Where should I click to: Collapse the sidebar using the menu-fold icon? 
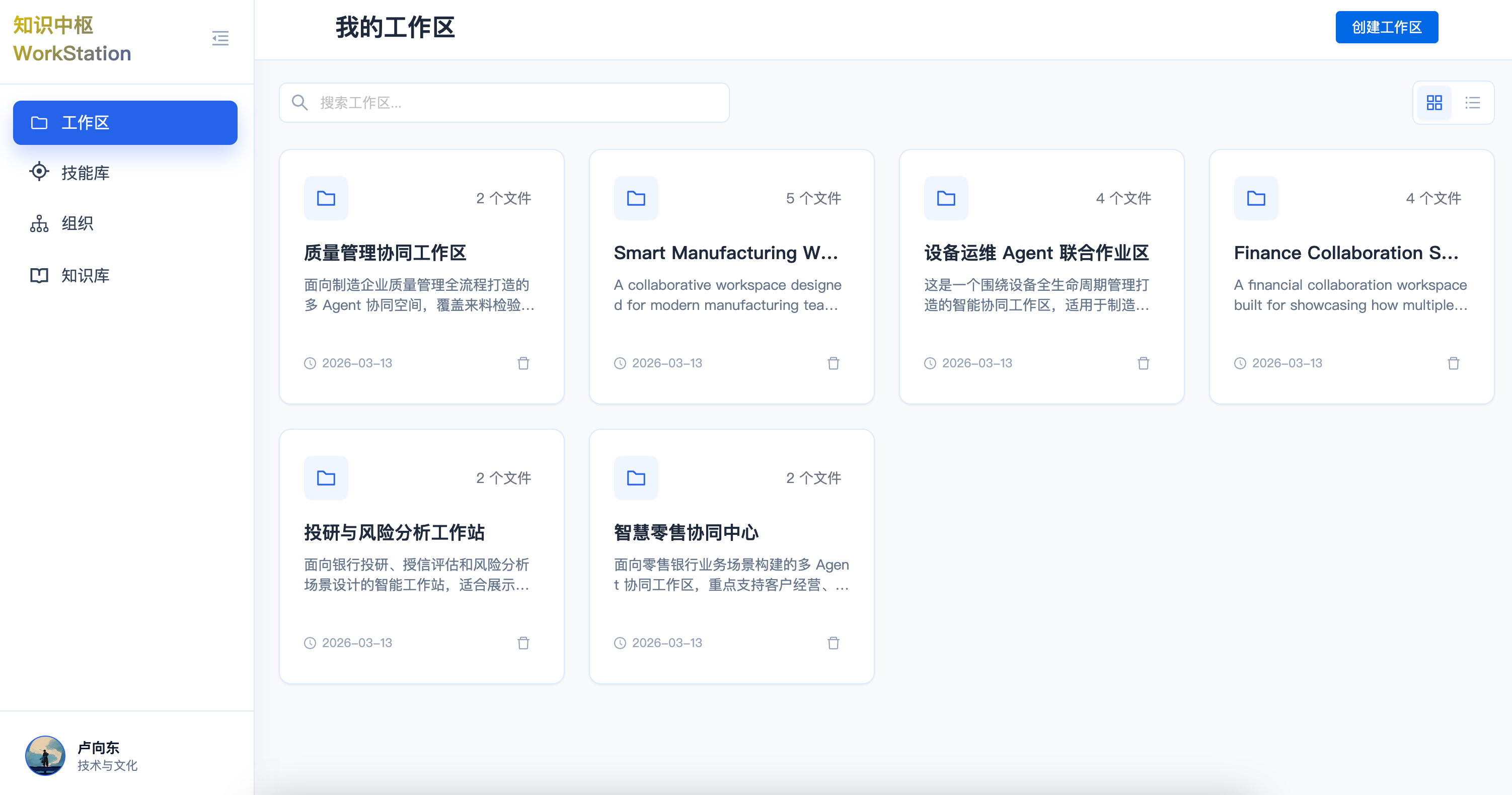[220, 38]
